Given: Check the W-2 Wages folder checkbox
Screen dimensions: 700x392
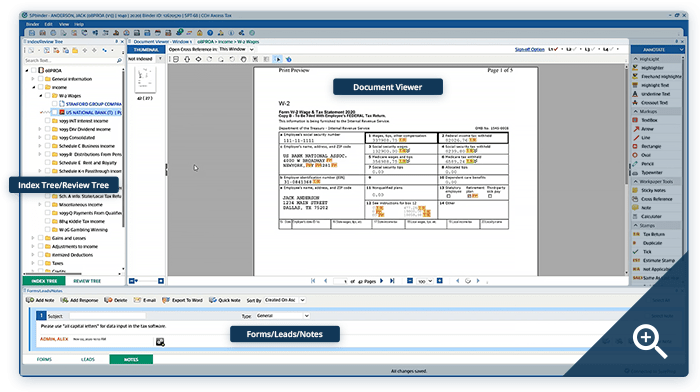Looking at the screenshot, I should 47,96.
